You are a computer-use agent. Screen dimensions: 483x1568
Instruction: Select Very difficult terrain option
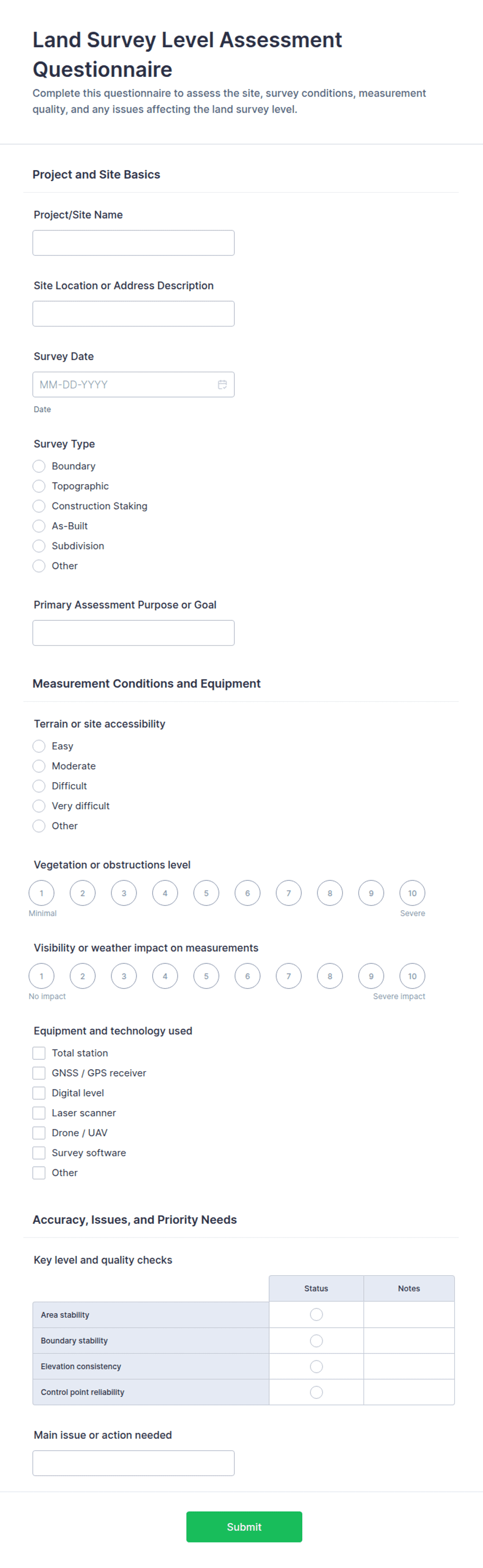39,806
